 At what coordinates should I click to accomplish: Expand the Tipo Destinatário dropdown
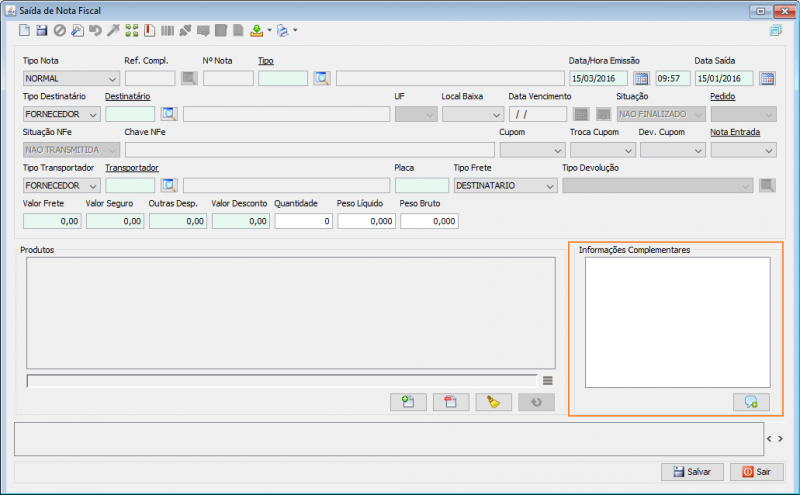pos(61,114)
